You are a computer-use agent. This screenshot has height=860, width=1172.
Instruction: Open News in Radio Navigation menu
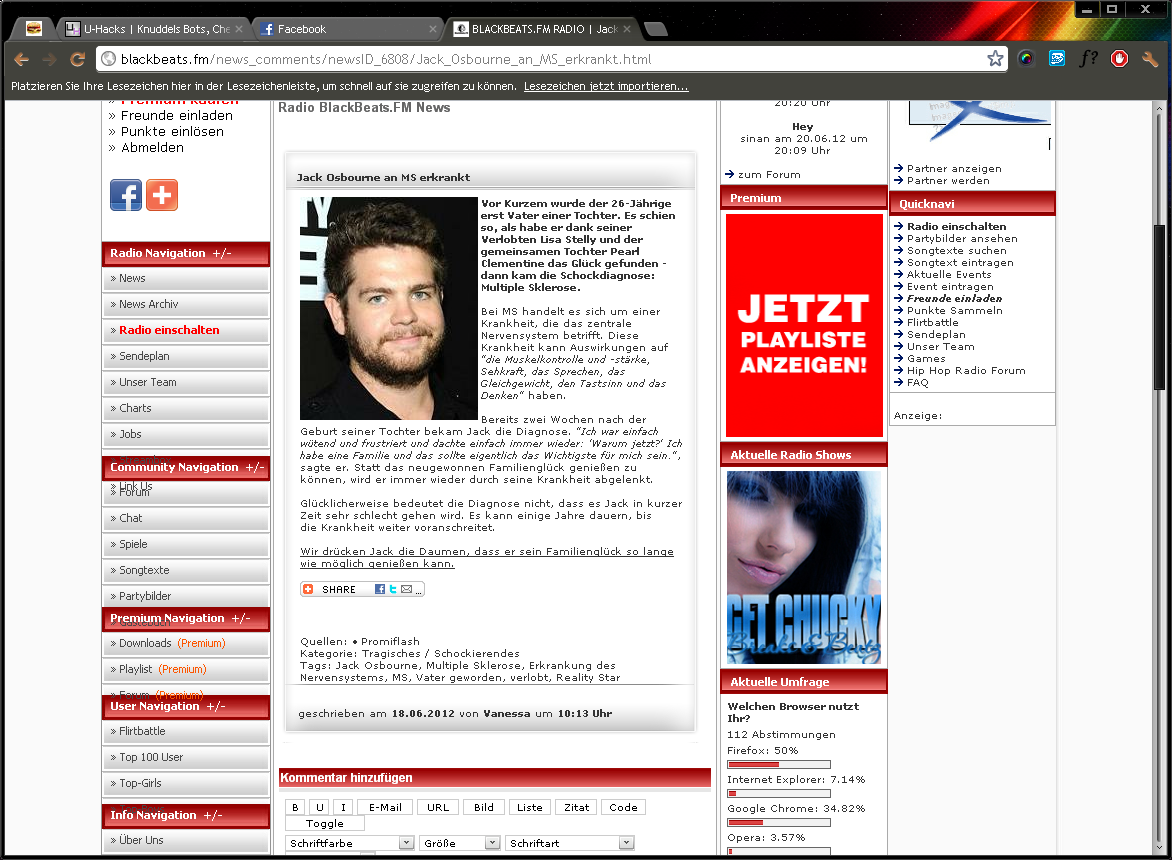pyautogui.click(x=185, y=278)
